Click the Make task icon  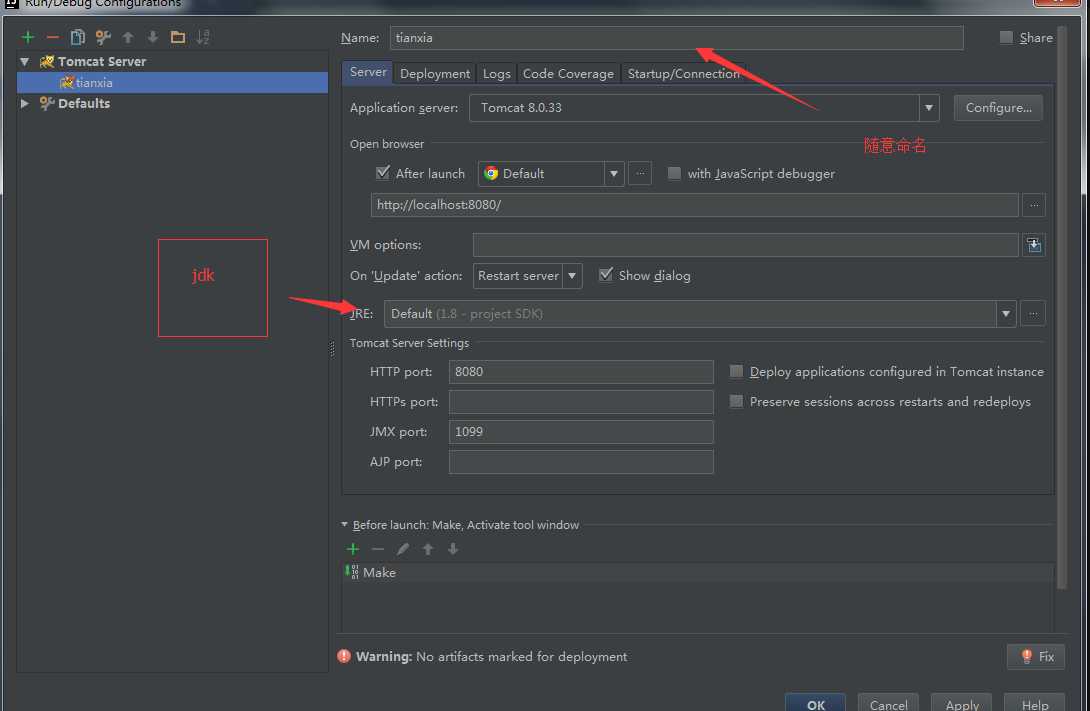pyautogui.click(x=352, y=572)
